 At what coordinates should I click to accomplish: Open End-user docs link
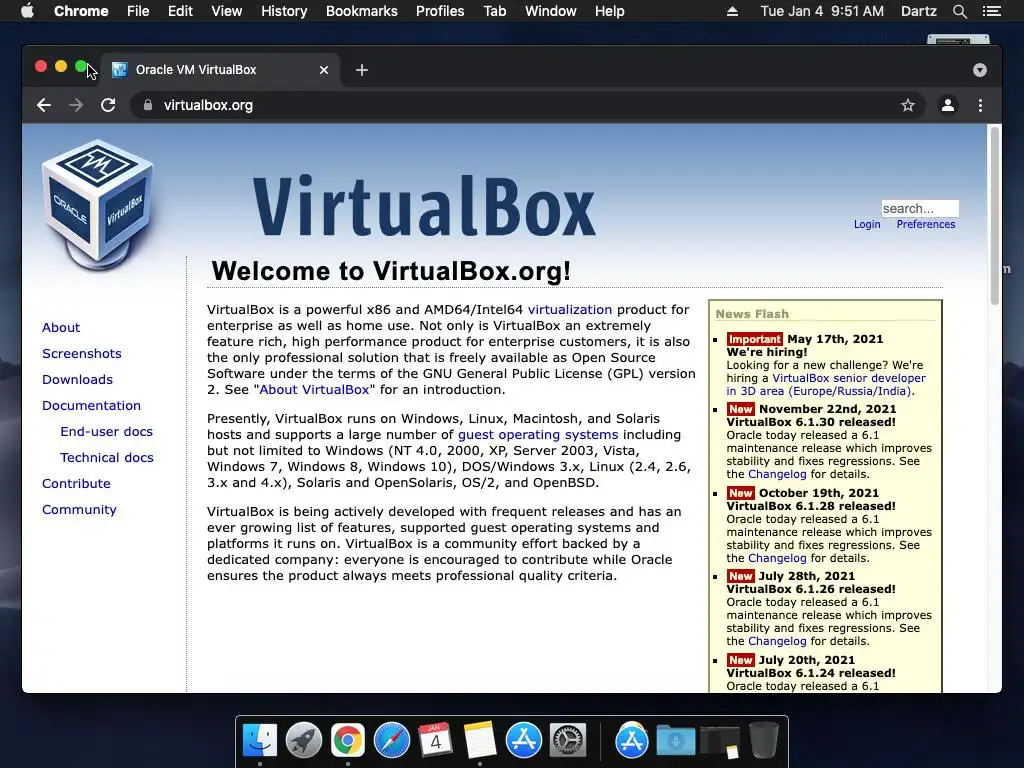(106, 432)
